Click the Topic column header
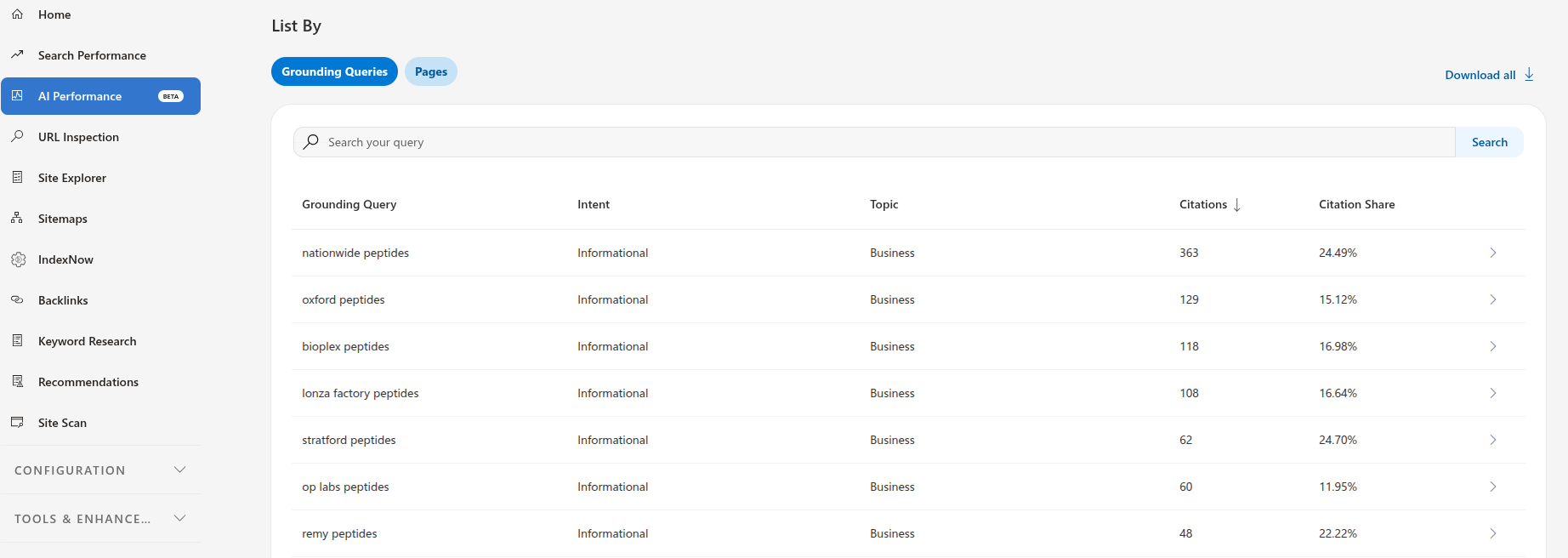1568x558 pixels. [x=883, y=204]
